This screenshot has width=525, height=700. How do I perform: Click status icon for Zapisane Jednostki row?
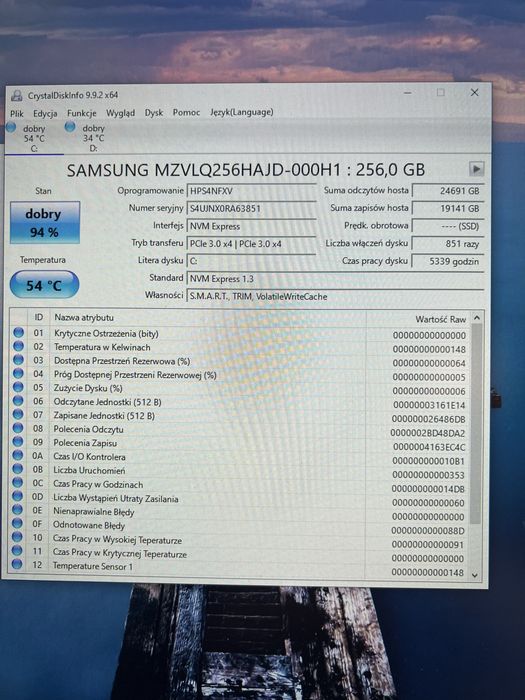click(x=18, y=414)
